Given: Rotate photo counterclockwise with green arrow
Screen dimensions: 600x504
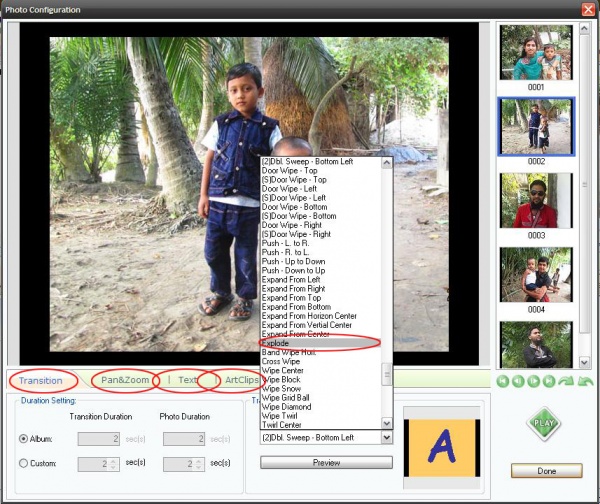Looking at the screenshot, I should pos(585,381).
